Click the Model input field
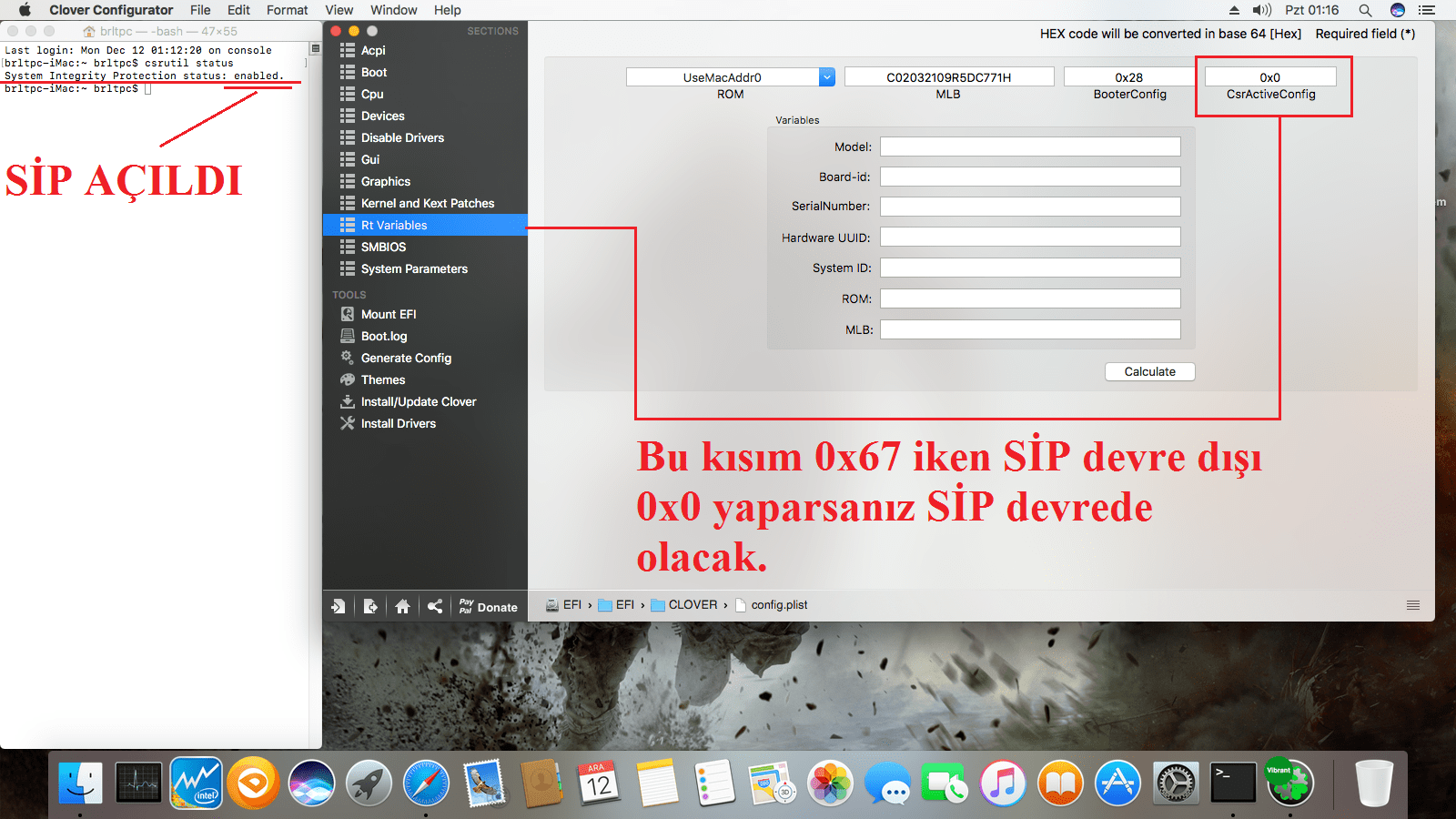The width and height of the screenshot is (1456, 819). coord(1030,147)
